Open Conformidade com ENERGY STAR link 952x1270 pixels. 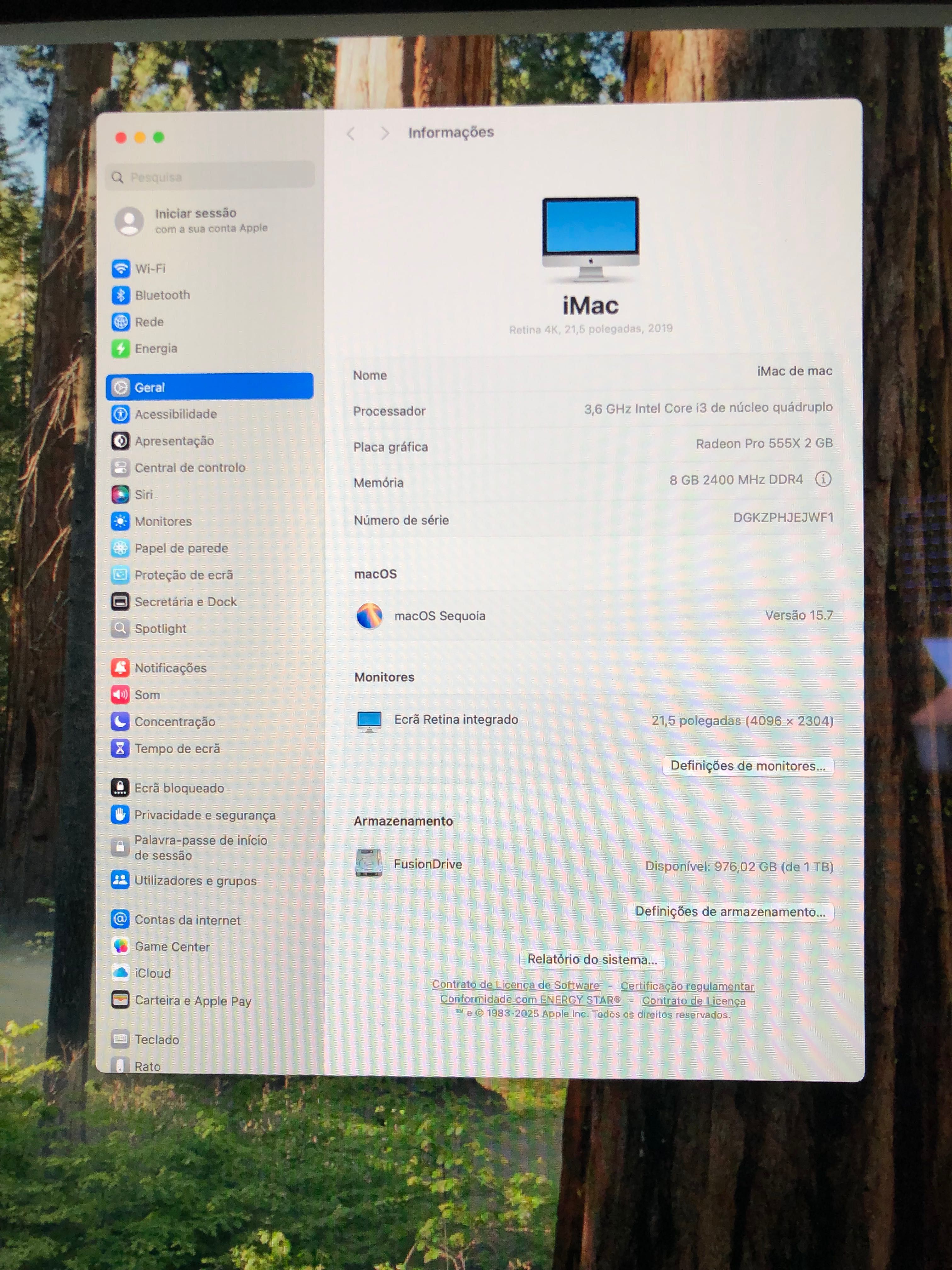point(530,999)
